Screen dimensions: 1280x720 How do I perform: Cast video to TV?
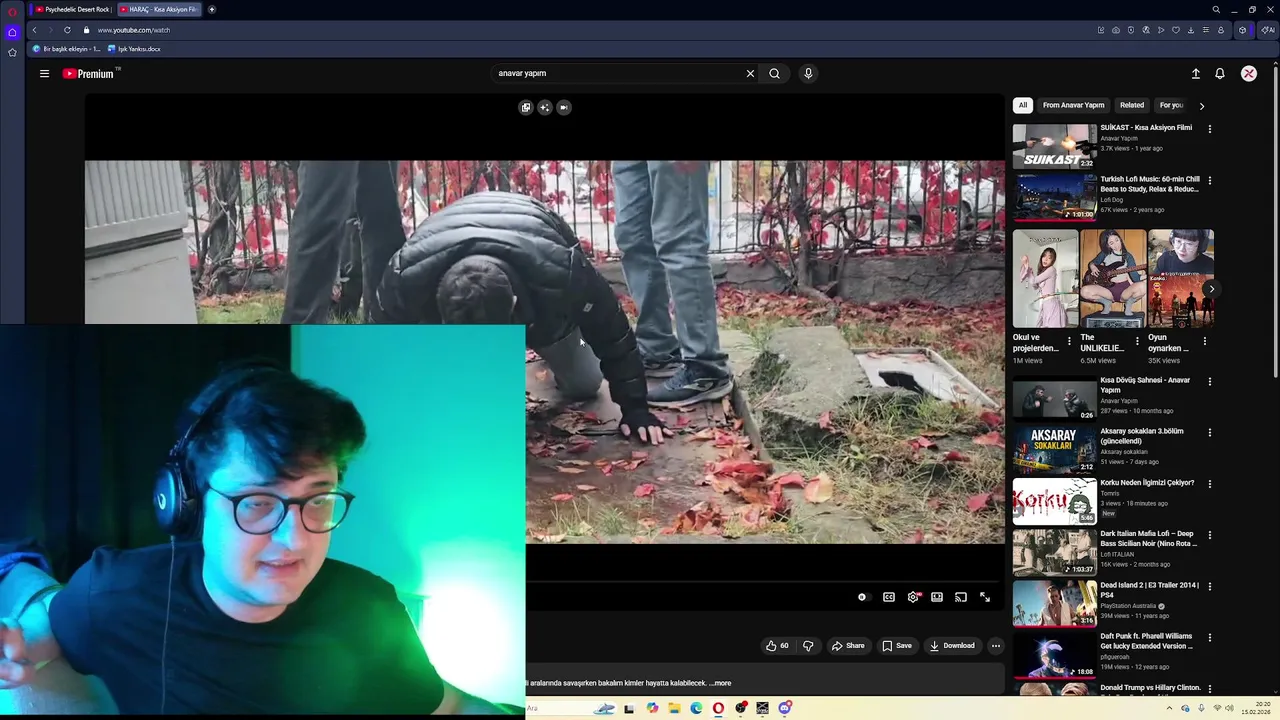pyautogui.click(x=961, y=597)
